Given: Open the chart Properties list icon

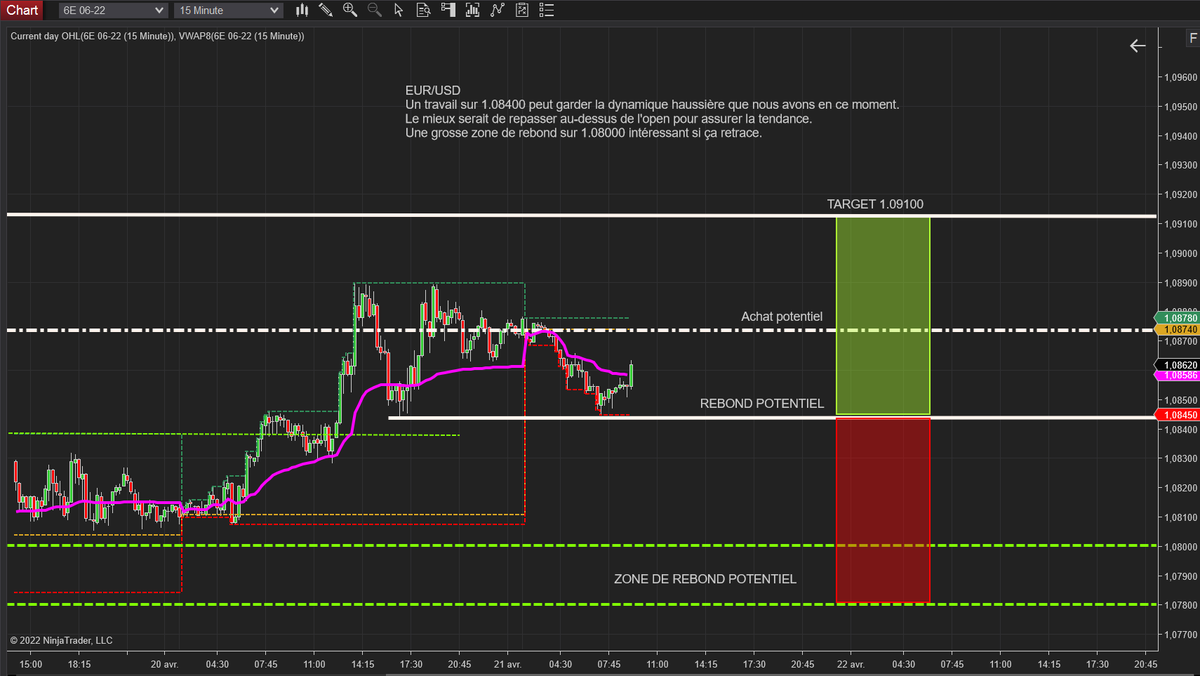Looking at the screenshot, I should pyautogui.click(x=545, y=10).
